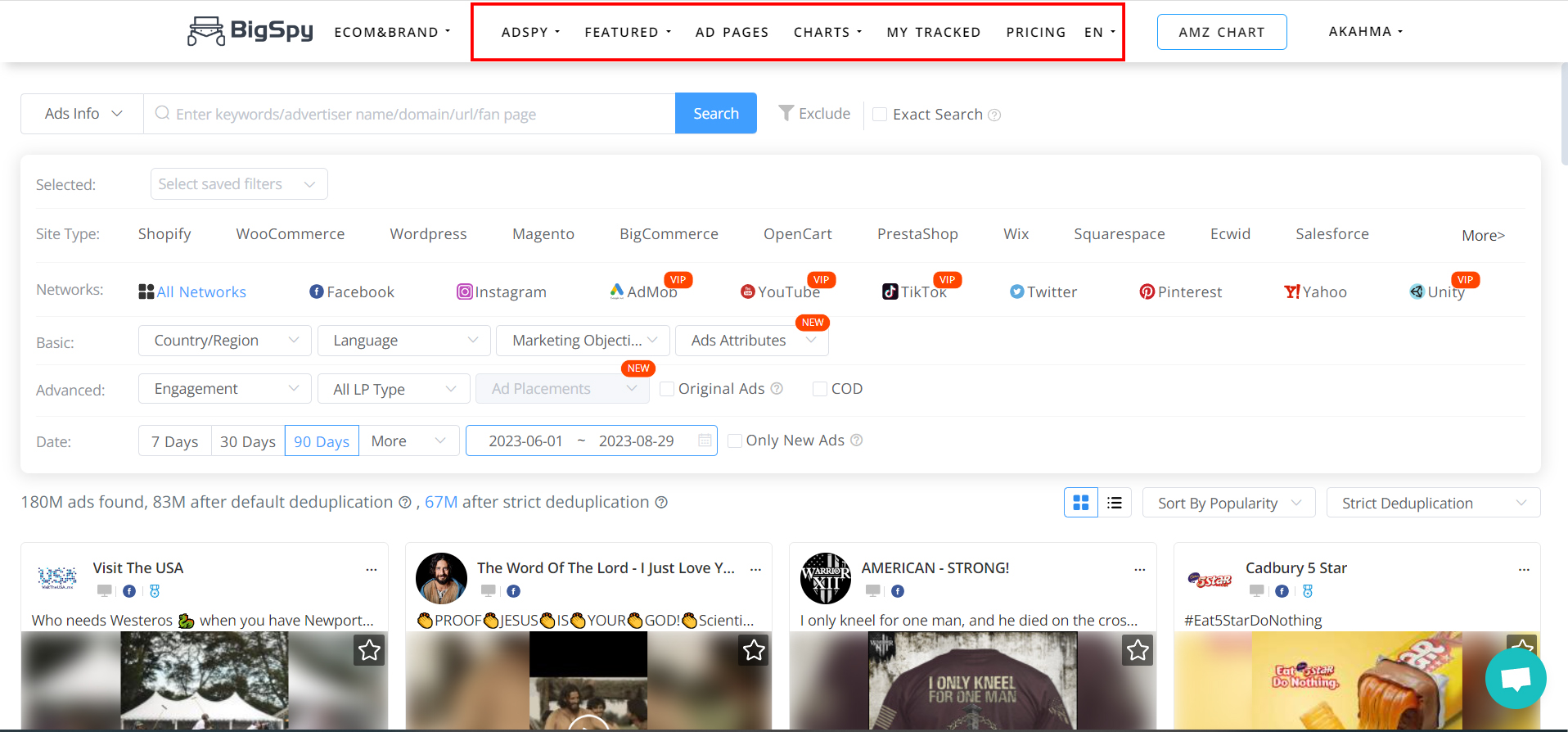Enable Only New Ads checkbox
This screenshot has height=732, width=1568.
point(735,441)
